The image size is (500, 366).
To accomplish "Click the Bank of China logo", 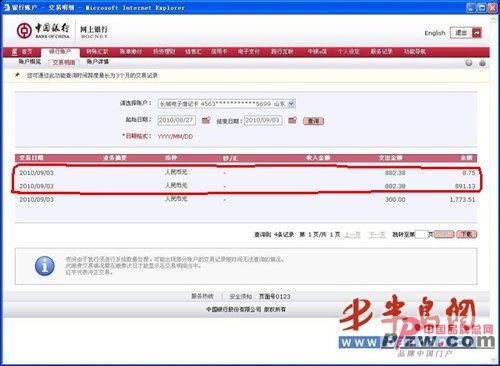I will 43,31.
